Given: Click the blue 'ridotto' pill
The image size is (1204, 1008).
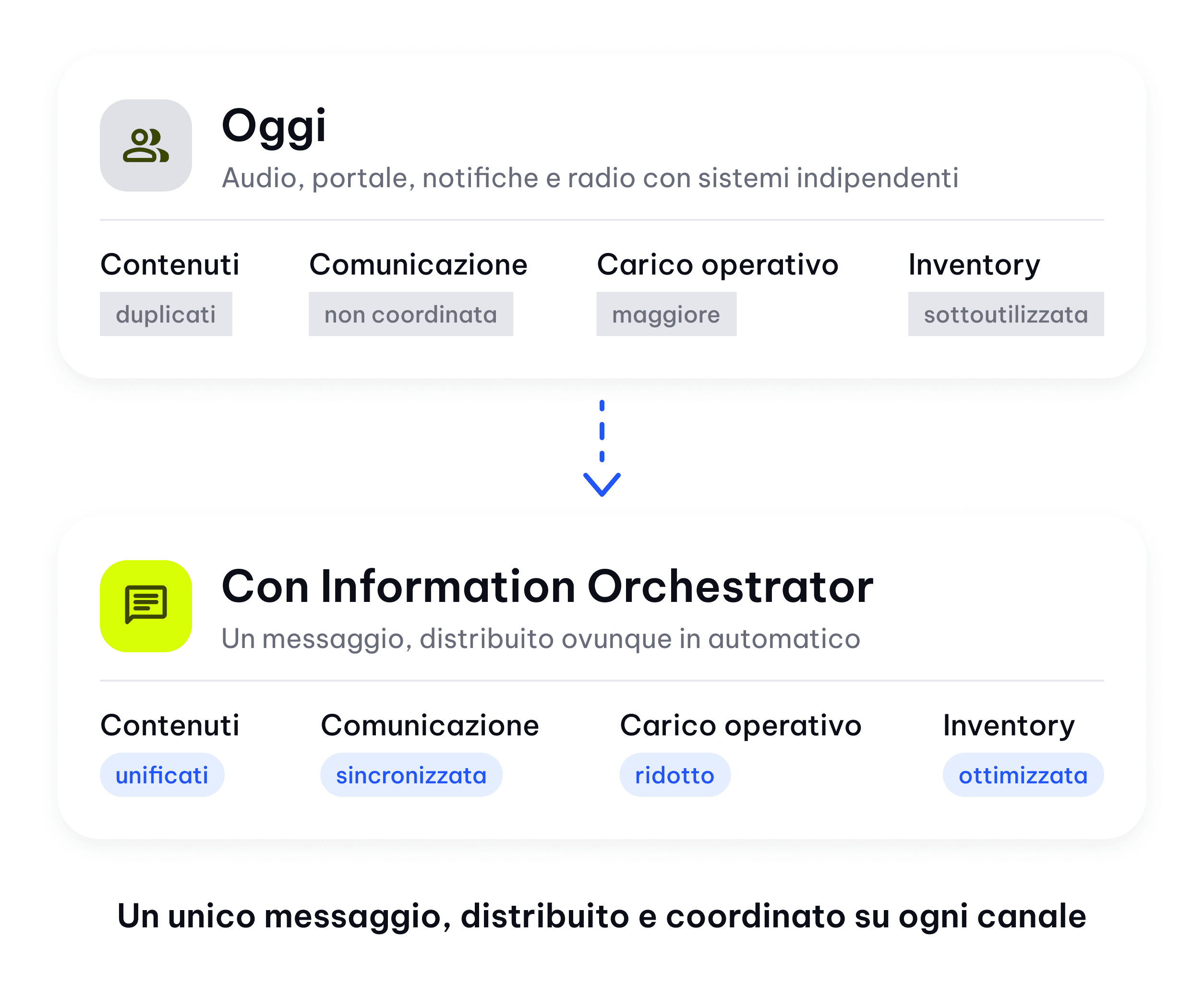Looking at the screenshot, I should pos(675,775).
